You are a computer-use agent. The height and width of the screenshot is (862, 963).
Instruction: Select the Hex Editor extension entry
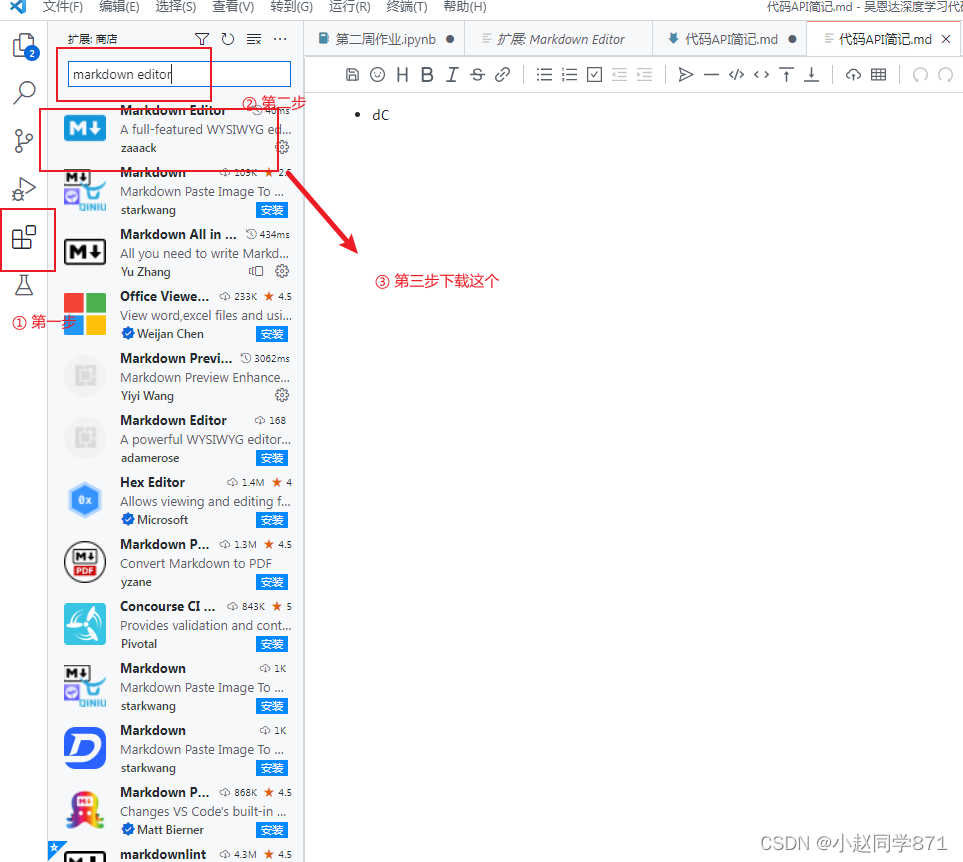point(176,501)
